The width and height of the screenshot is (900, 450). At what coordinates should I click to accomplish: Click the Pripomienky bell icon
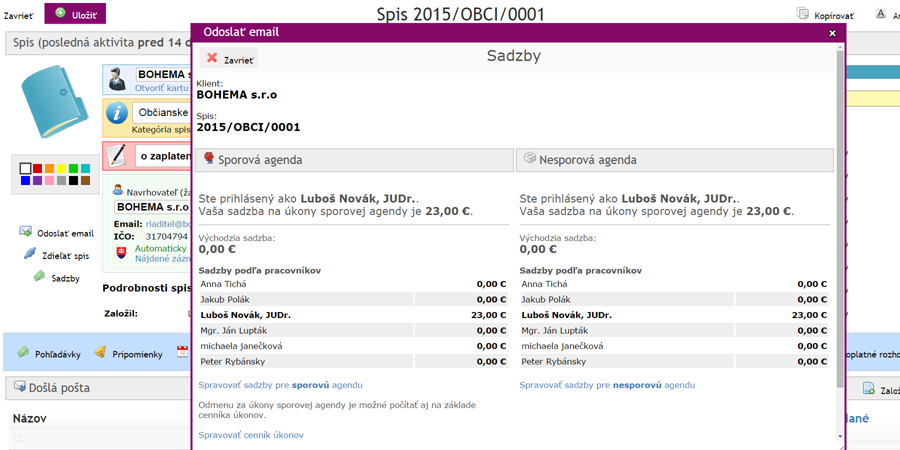[x=100, y=352]
